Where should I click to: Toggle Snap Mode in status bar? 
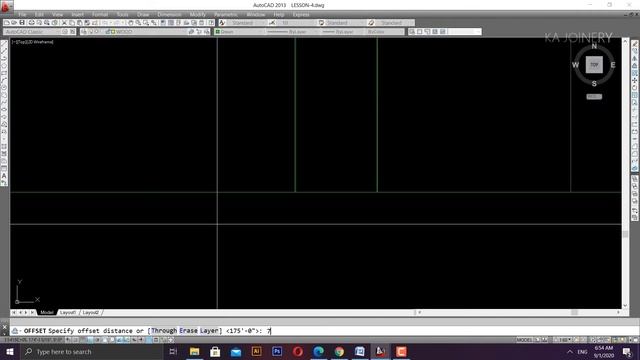(76, 340)
